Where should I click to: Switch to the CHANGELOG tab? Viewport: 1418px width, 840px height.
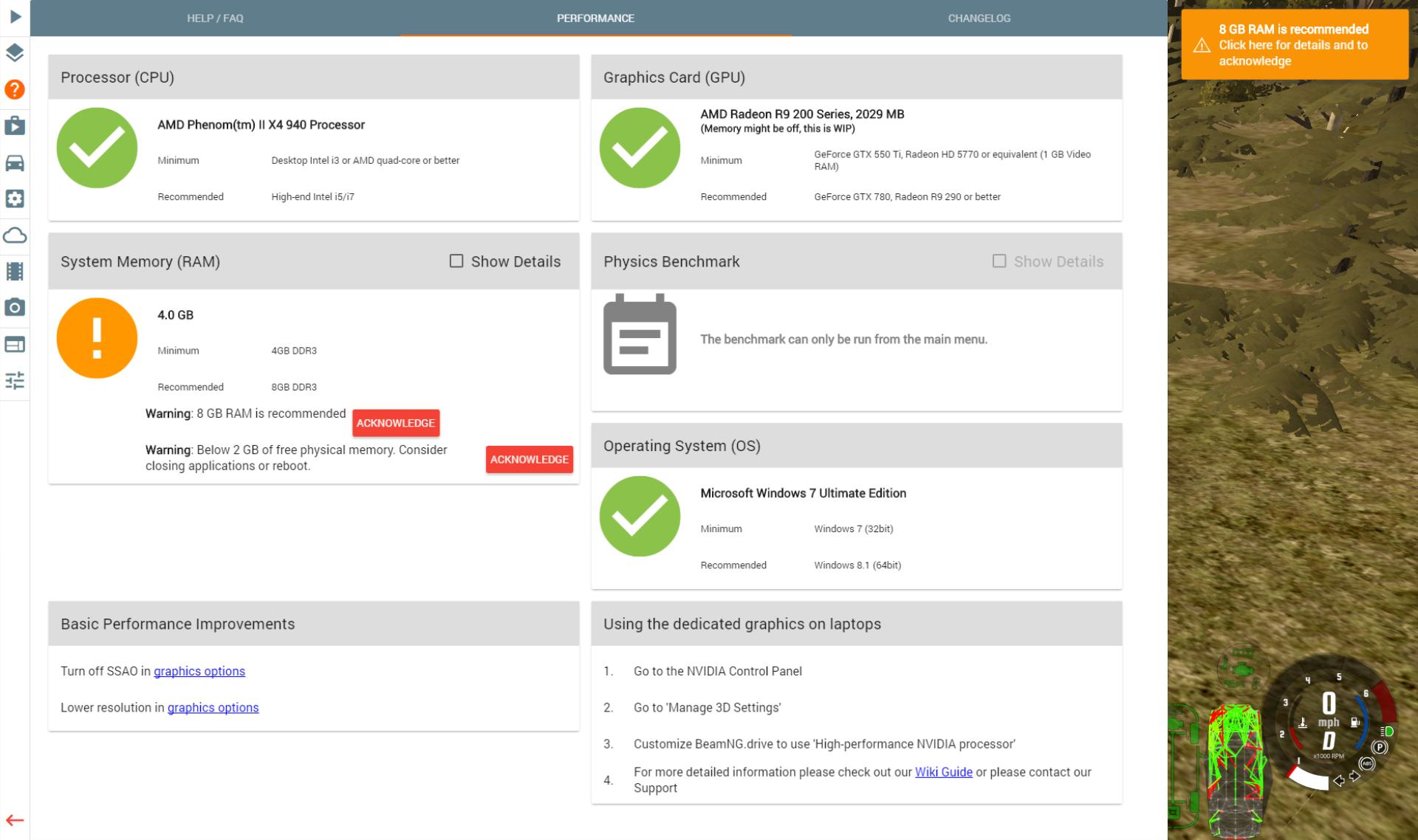pyautogui.click(x=979, y=18)
